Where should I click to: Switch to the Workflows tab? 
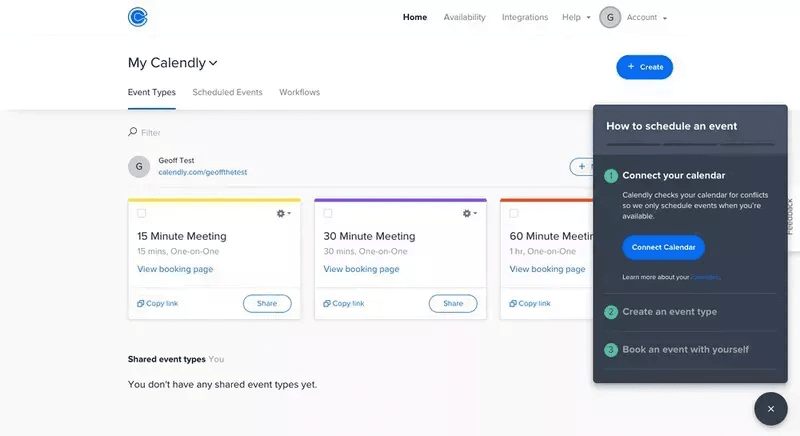[299, 92]
